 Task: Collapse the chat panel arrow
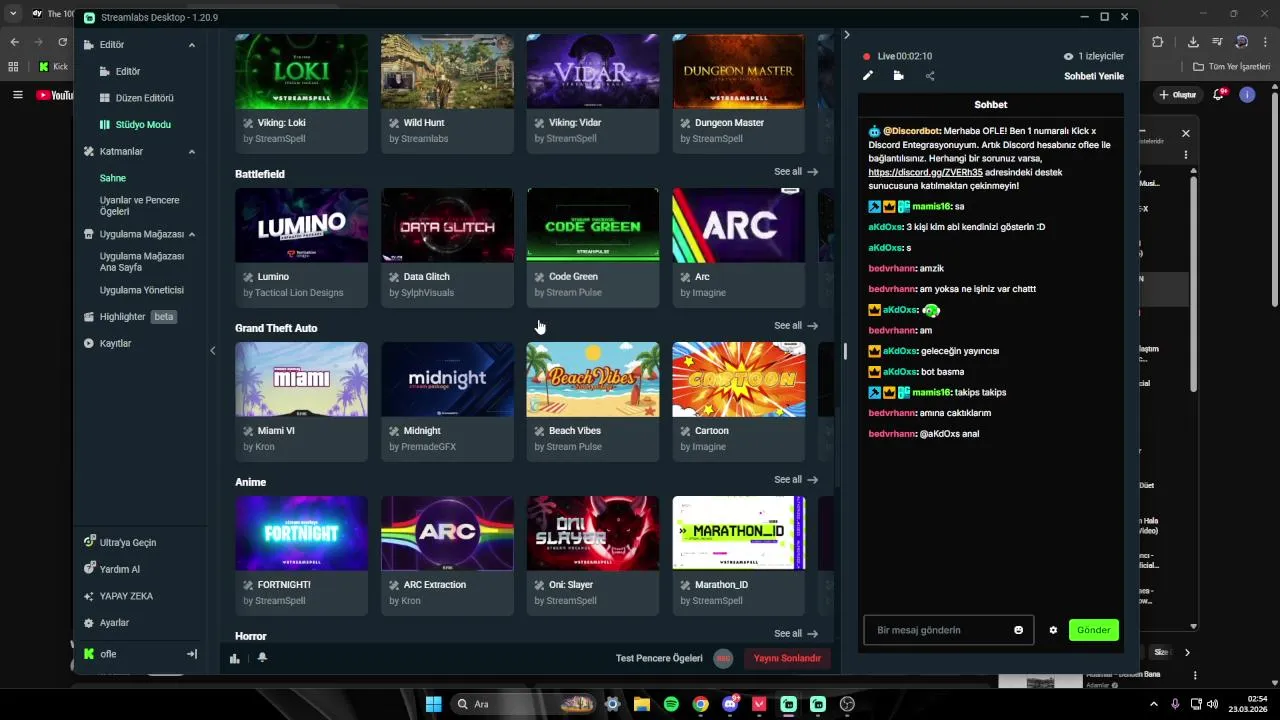tap(847, 35)
